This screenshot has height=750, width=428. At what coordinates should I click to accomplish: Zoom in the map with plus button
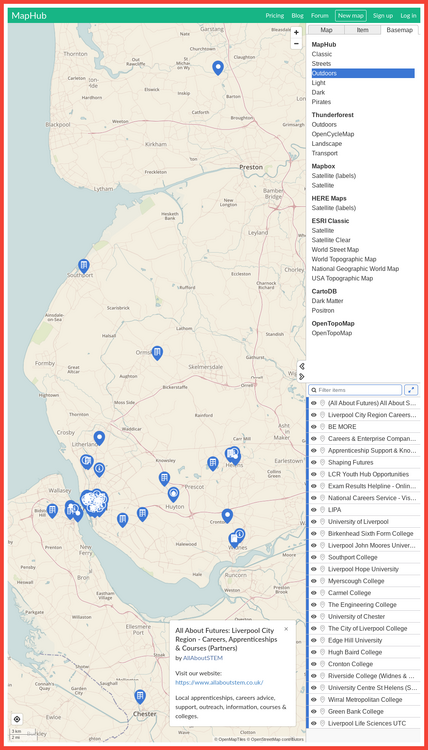[296, 33]
